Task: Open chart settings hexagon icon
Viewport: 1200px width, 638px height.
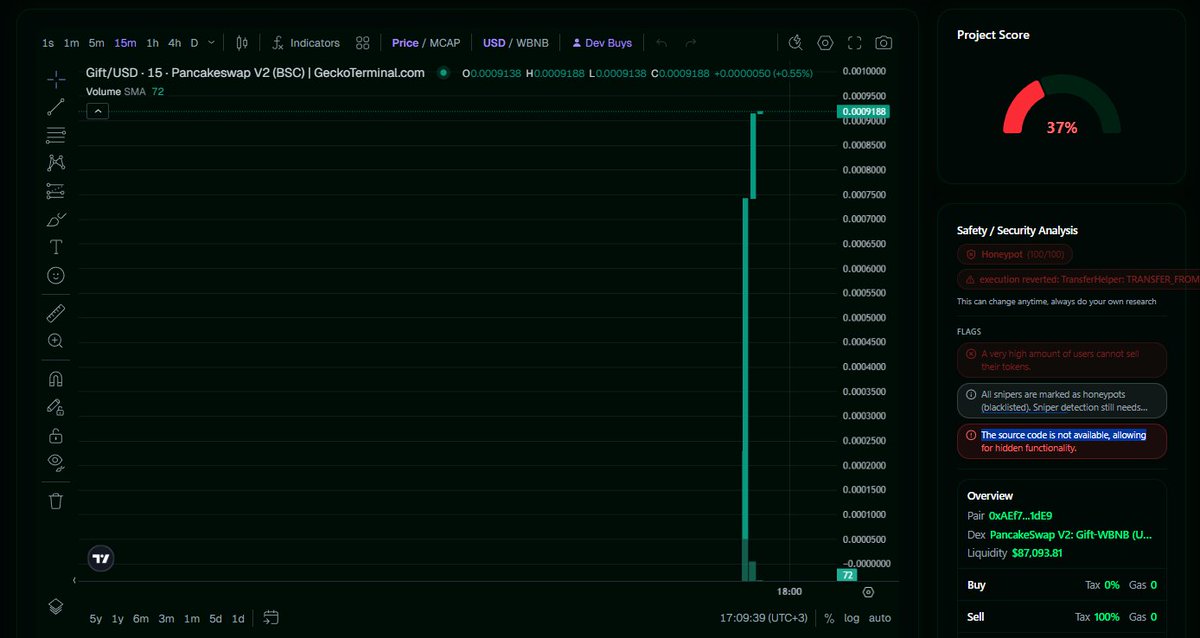Action: click(x=825, y=43)
